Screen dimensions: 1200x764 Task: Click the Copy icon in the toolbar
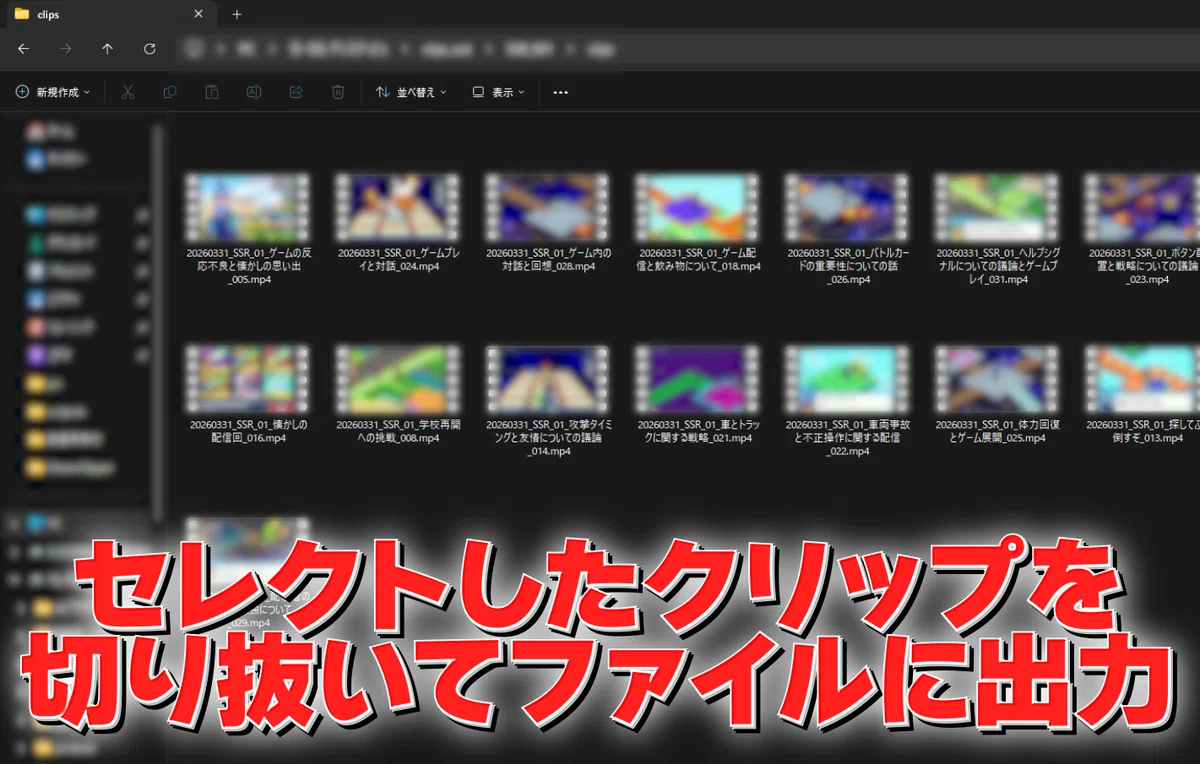170,92
